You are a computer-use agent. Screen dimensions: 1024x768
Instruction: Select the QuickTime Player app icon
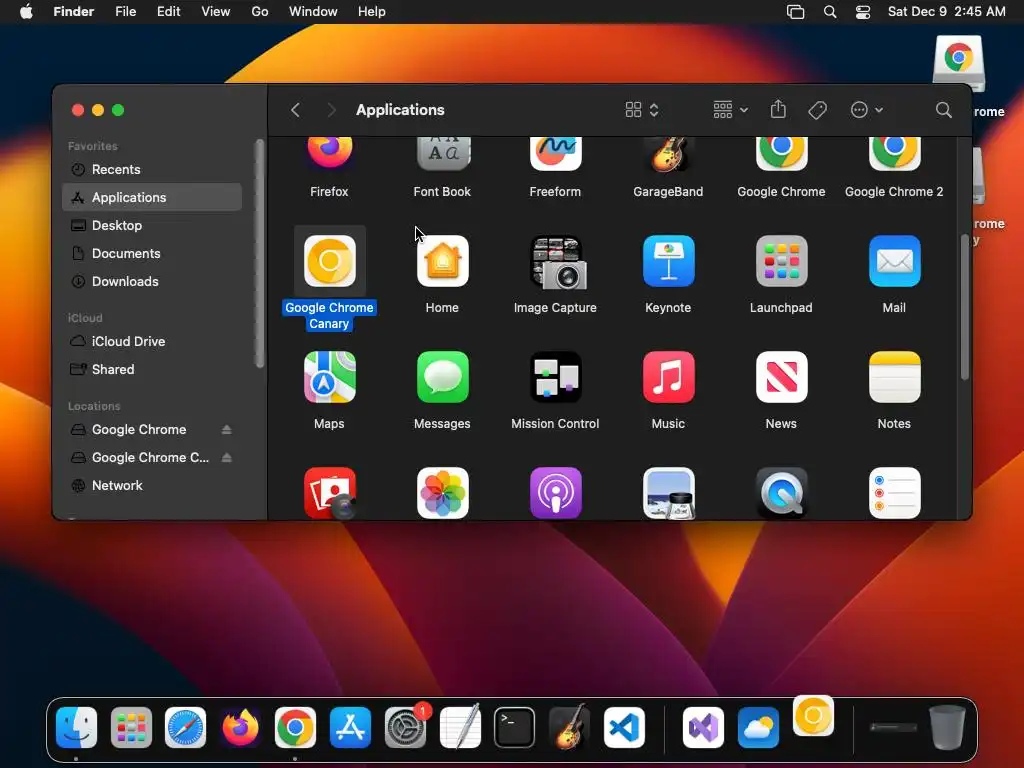[781, 493]
